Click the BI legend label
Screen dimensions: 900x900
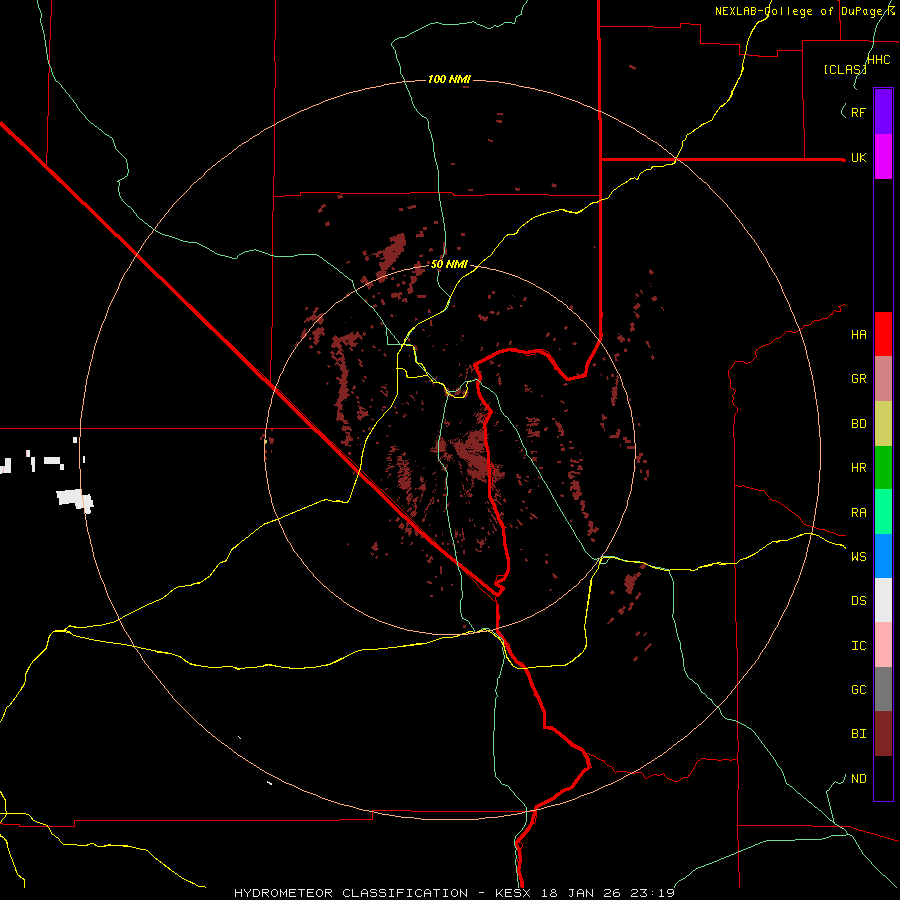(859, 734)
